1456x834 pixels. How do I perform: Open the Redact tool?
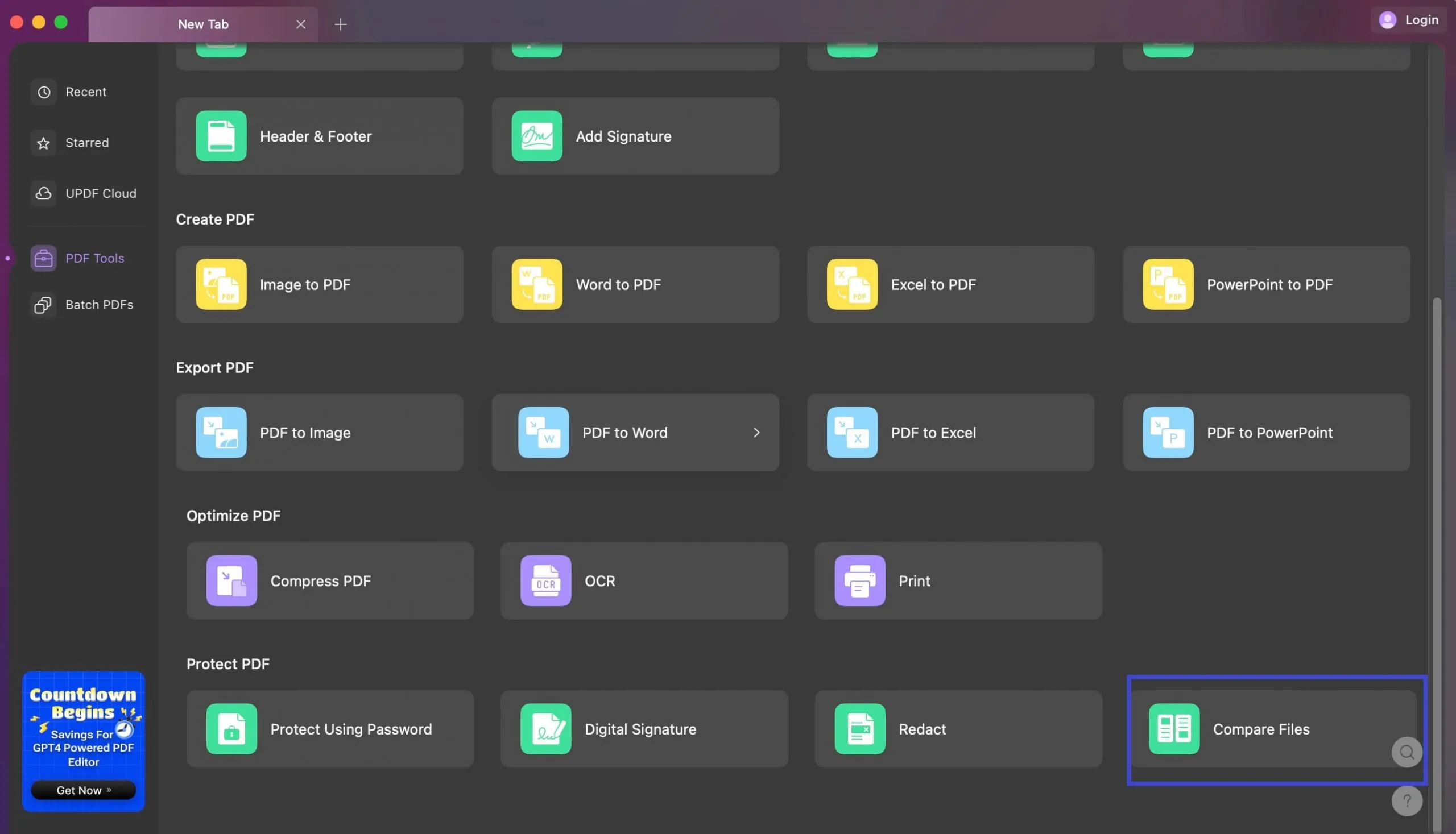tap(959, 729)
